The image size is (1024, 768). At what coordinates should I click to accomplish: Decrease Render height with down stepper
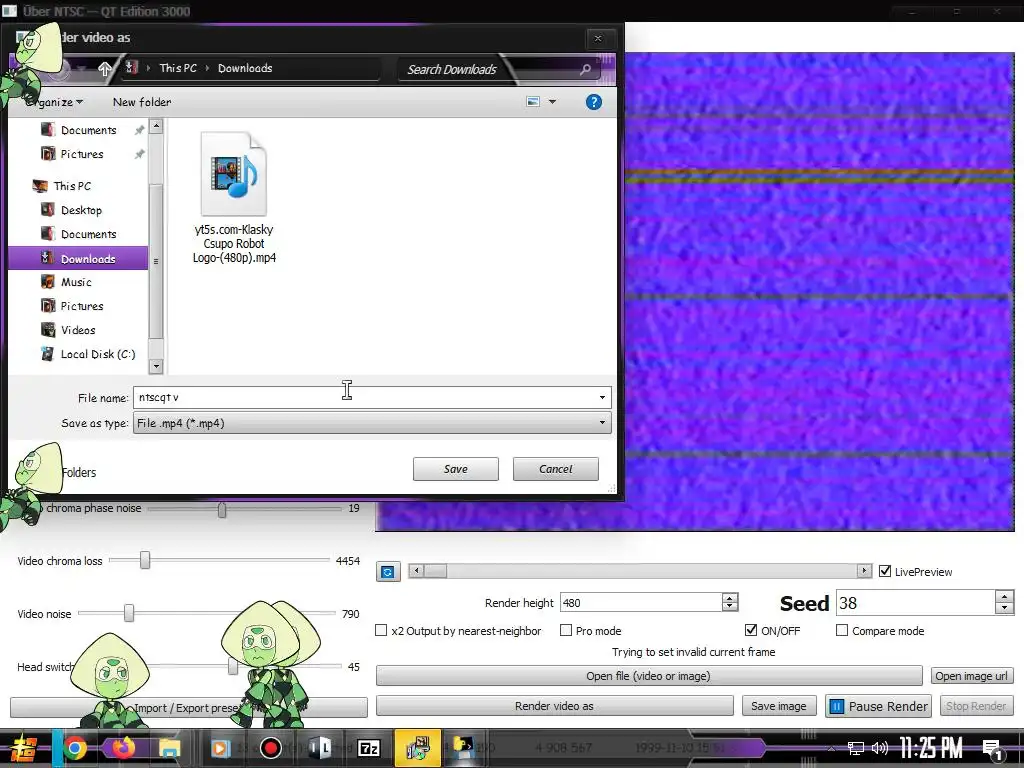[x=730, y=607]
